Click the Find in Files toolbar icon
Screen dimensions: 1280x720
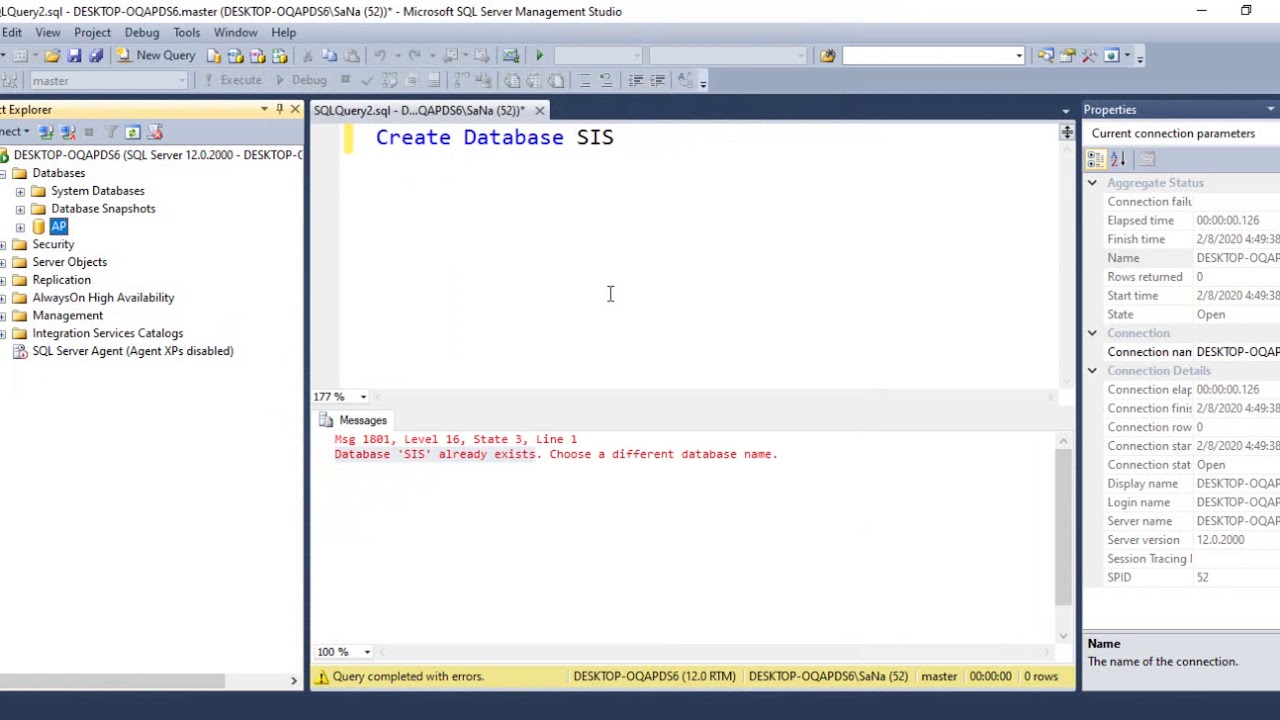point(827,56)
